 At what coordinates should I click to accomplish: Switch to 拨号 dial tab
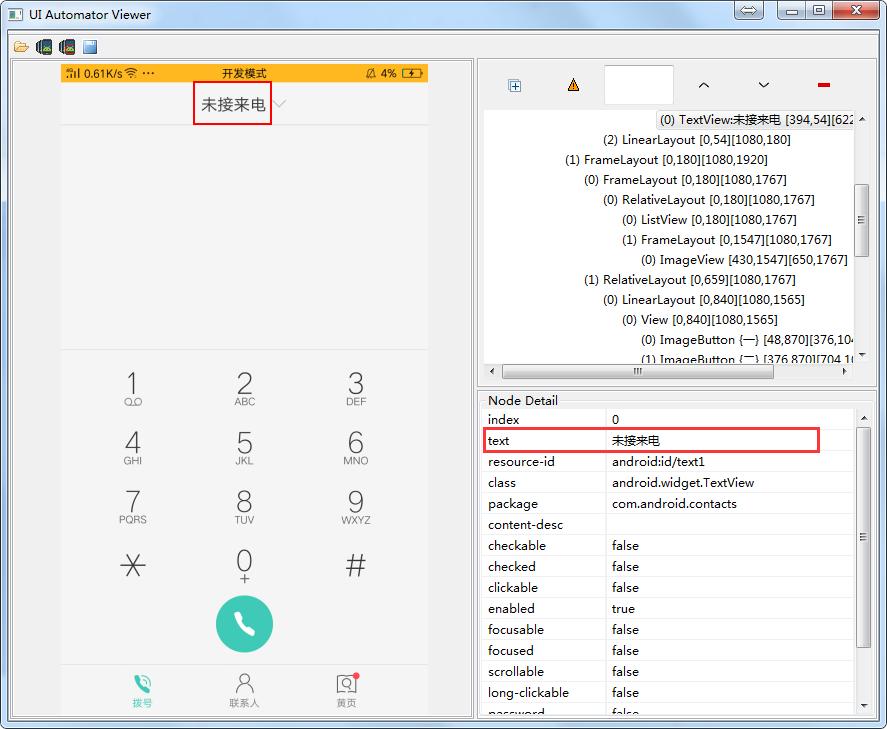point(142,691)
